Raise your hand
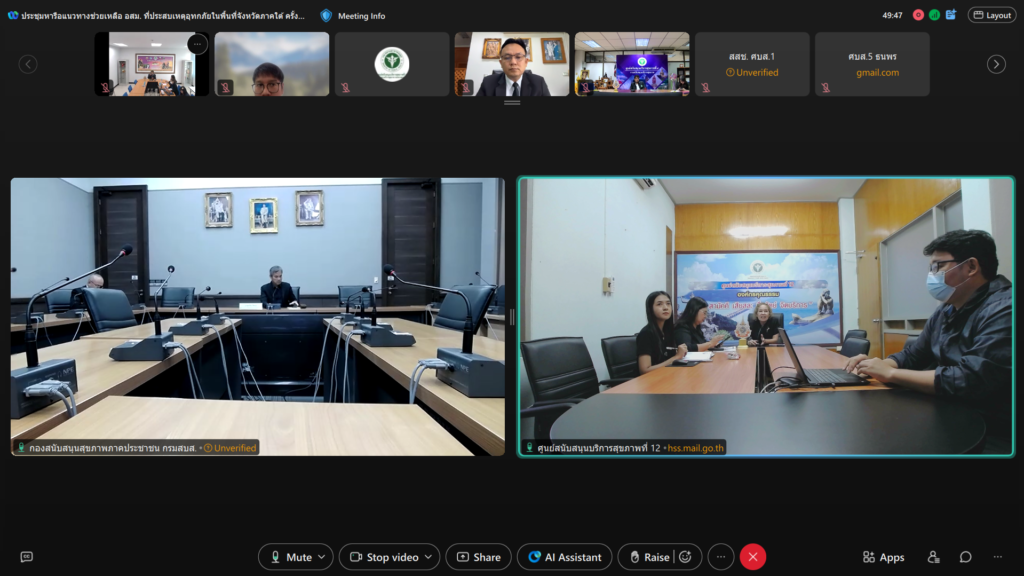 point(647,557)
